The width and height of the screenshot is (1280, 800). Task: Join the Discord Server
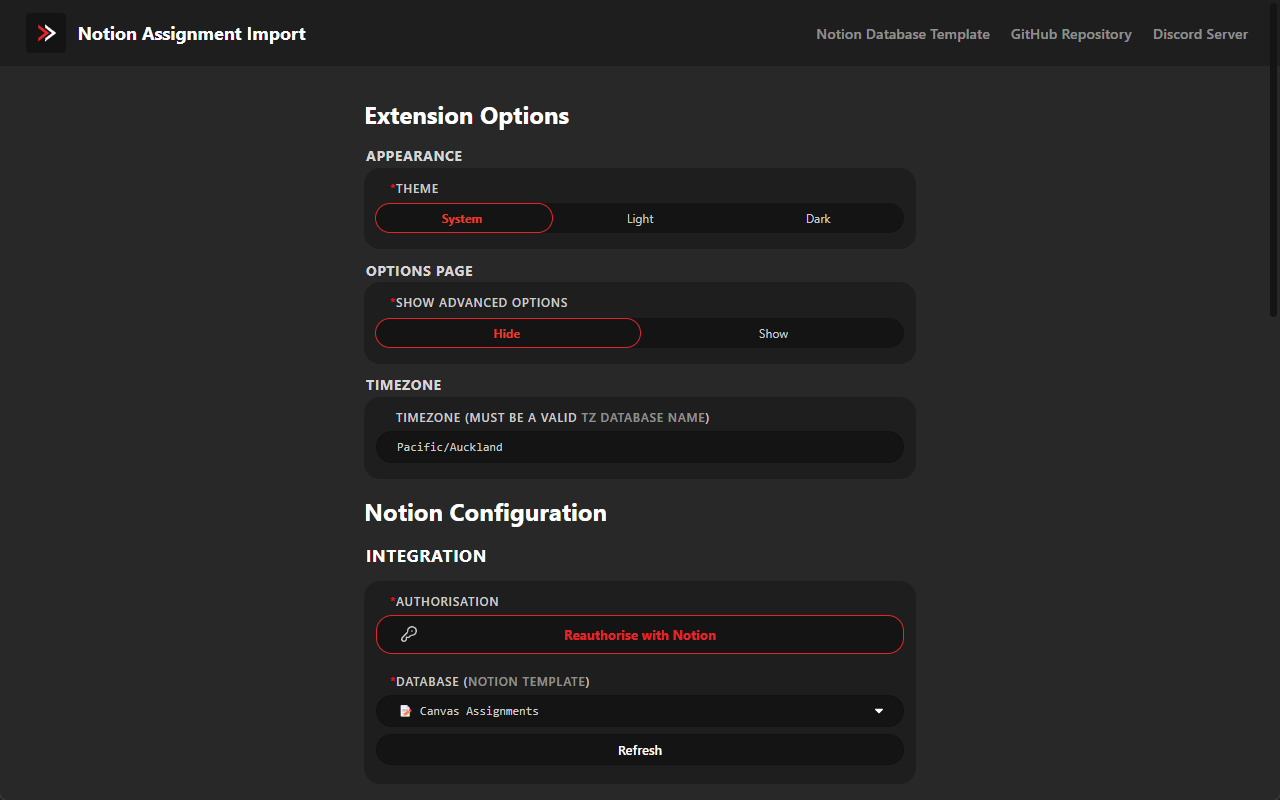(x=1200, y=33)
